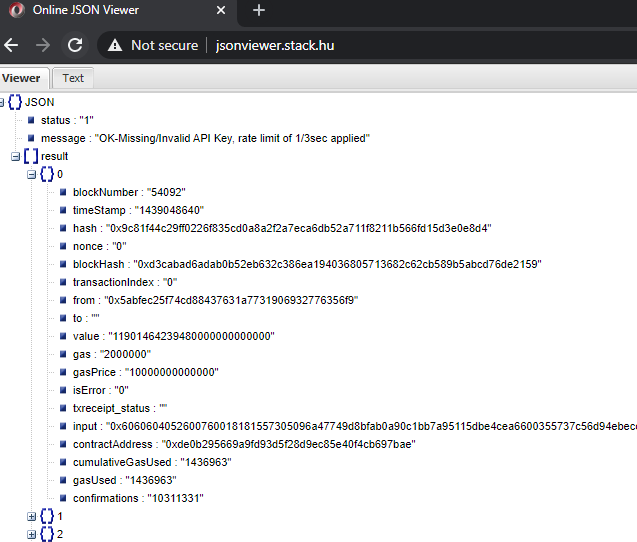Select the Viewer tab

[21, 78]
